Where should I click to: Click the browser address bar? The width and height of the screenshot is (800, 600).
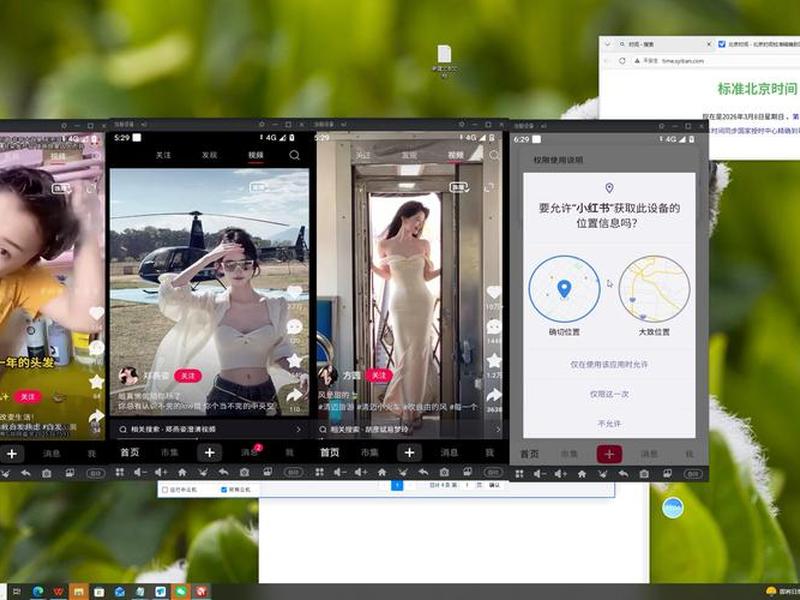coord(714,61)
